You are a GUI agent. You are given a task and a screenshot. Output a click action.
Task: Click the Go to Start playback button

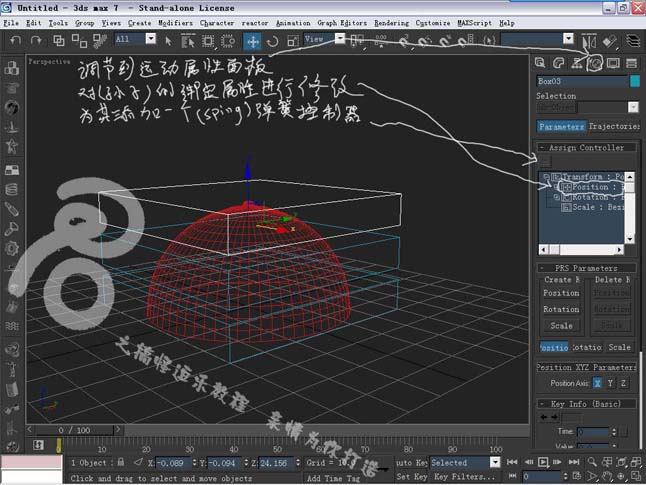512,462
